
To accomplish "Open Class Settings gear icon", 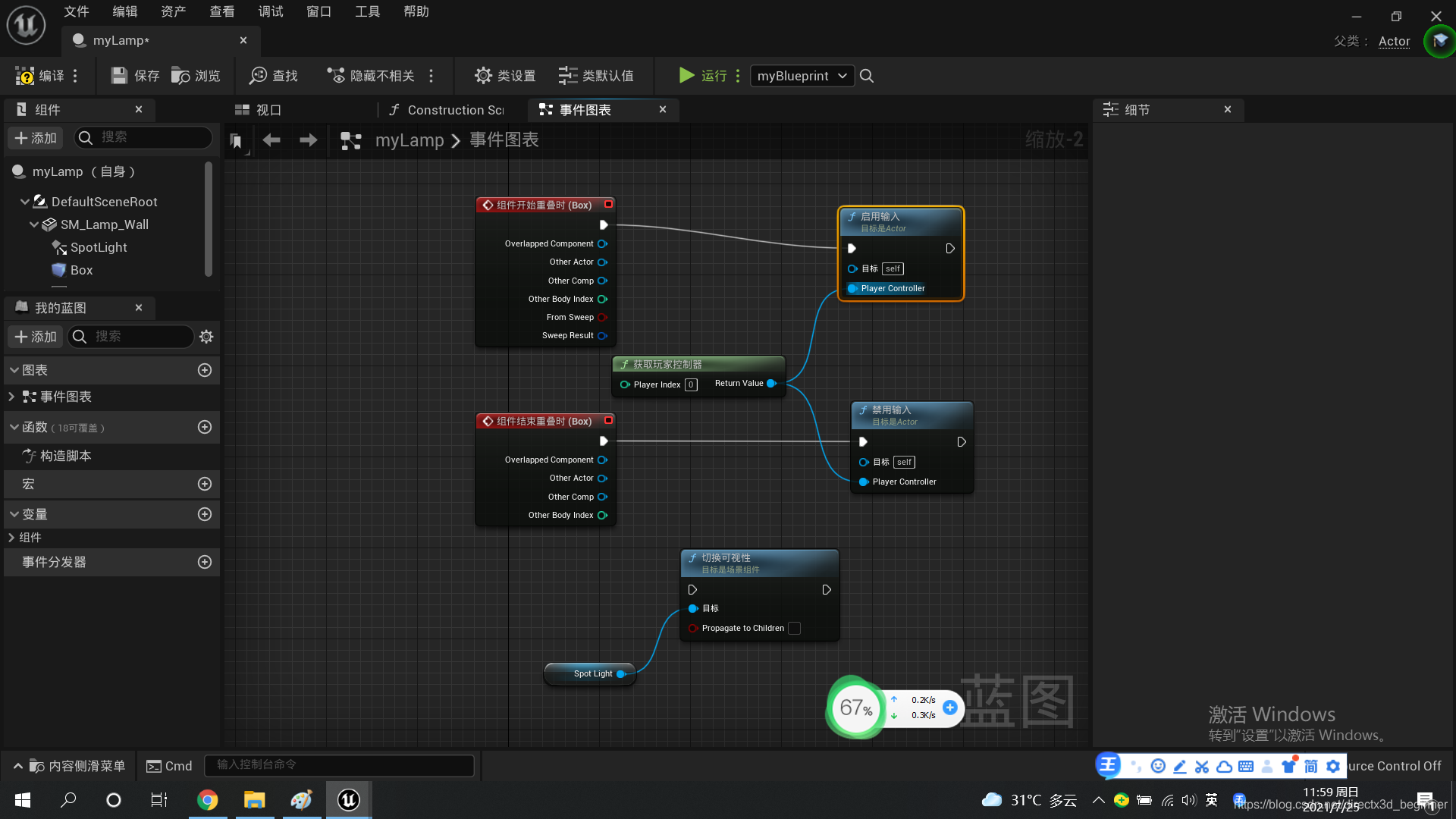I will [x=483, y=76].
